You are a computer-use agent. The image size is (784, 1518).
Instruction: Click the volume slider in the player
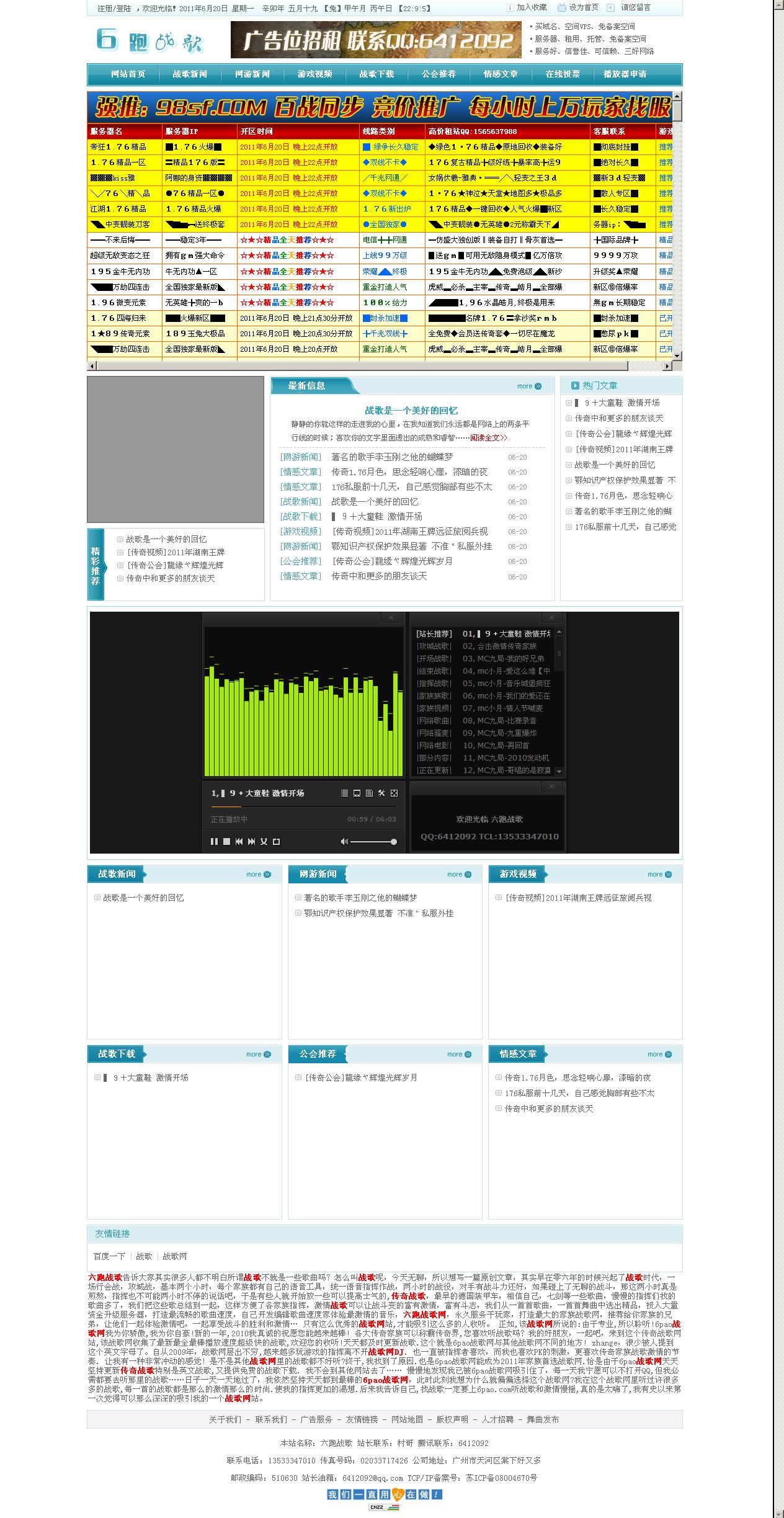click(x=373, y=842)
